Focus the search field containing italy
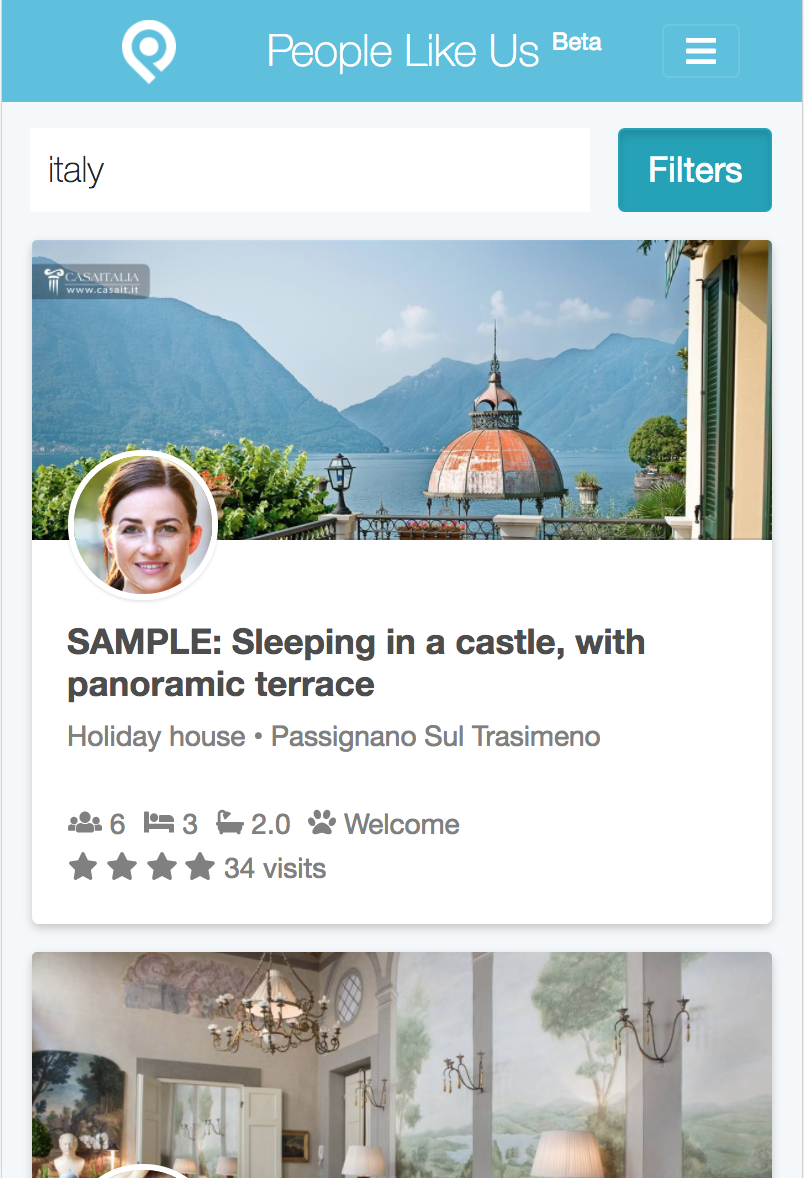 point(310,170)
